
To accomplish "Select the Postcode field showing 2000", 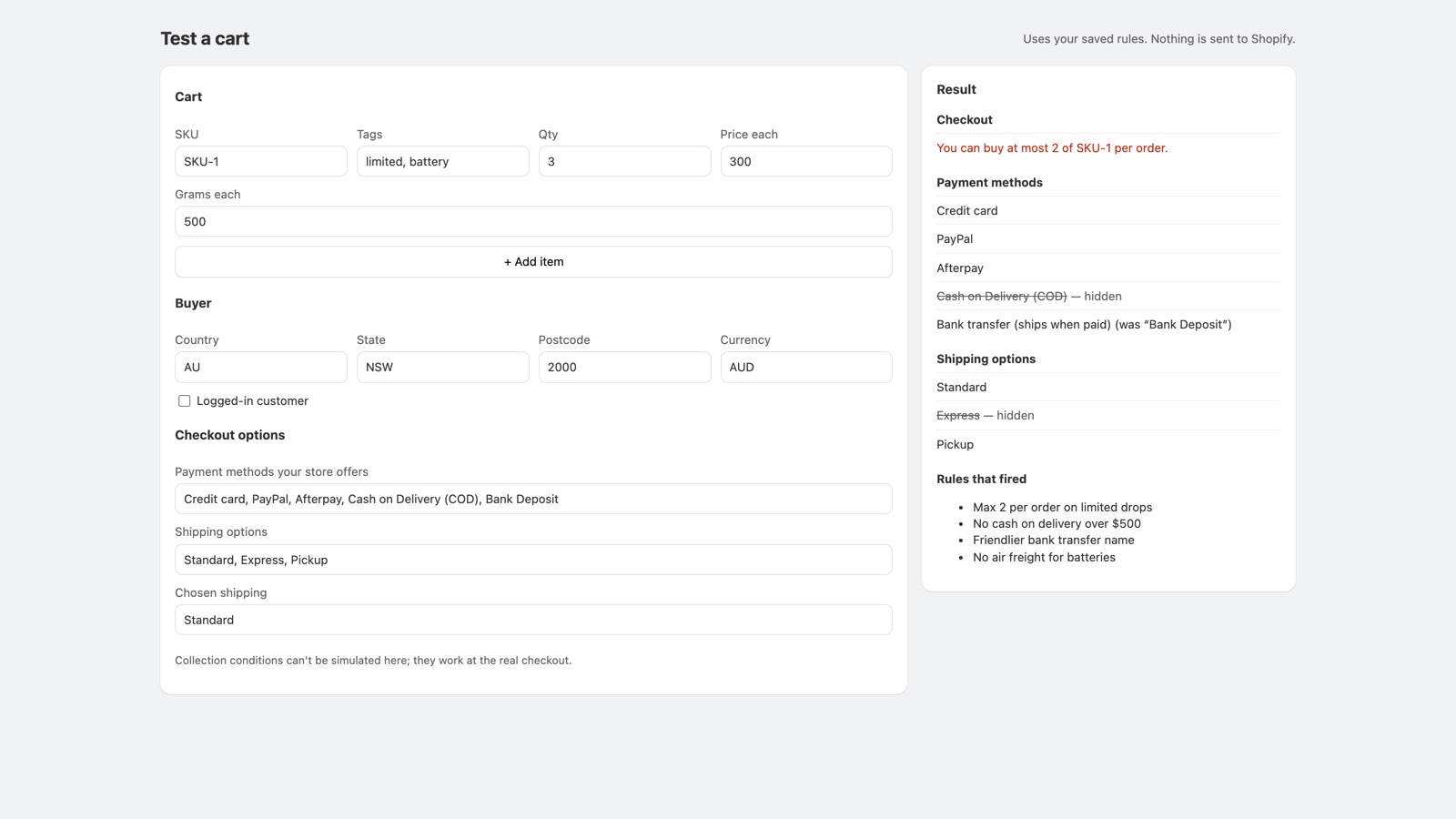I will tap(624, 367).
